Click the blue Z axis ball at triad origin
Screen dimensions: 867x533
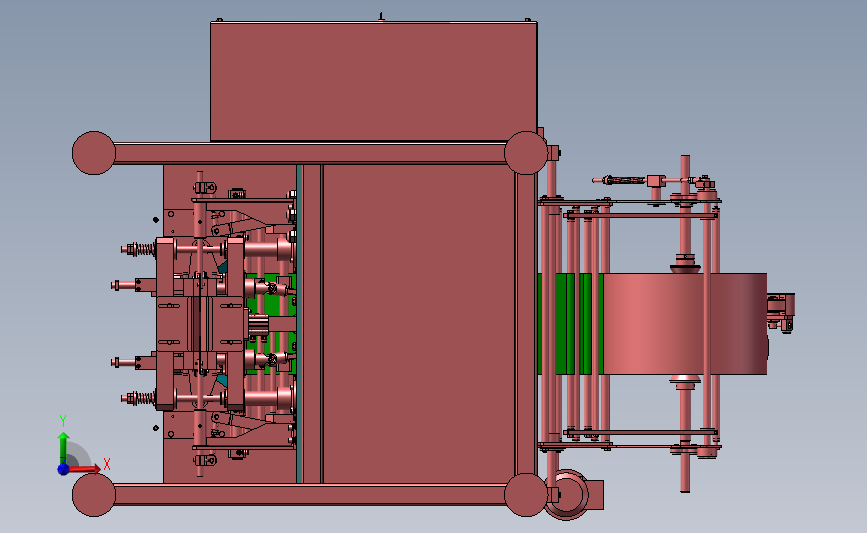tap(63, 469)
